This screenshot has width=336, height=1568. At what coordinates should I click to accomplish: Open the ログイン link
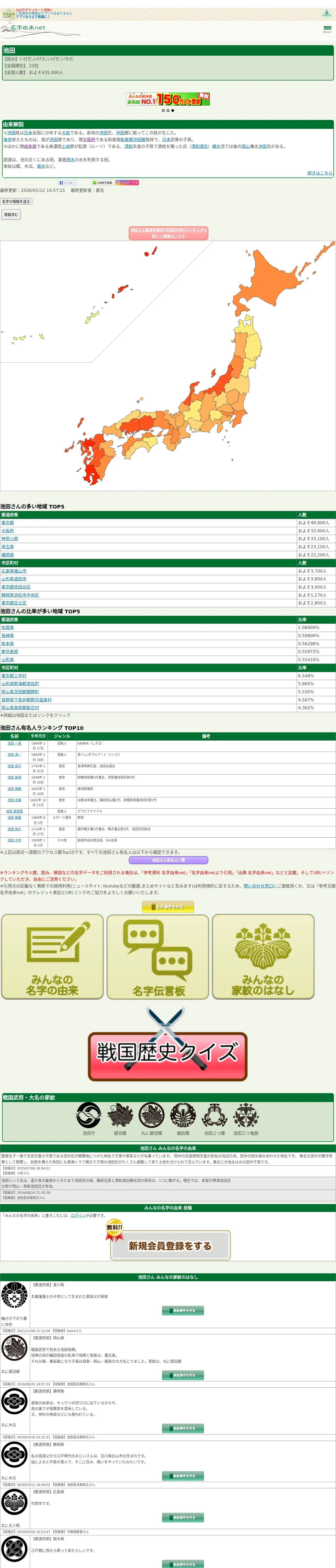coord(78,1215)
